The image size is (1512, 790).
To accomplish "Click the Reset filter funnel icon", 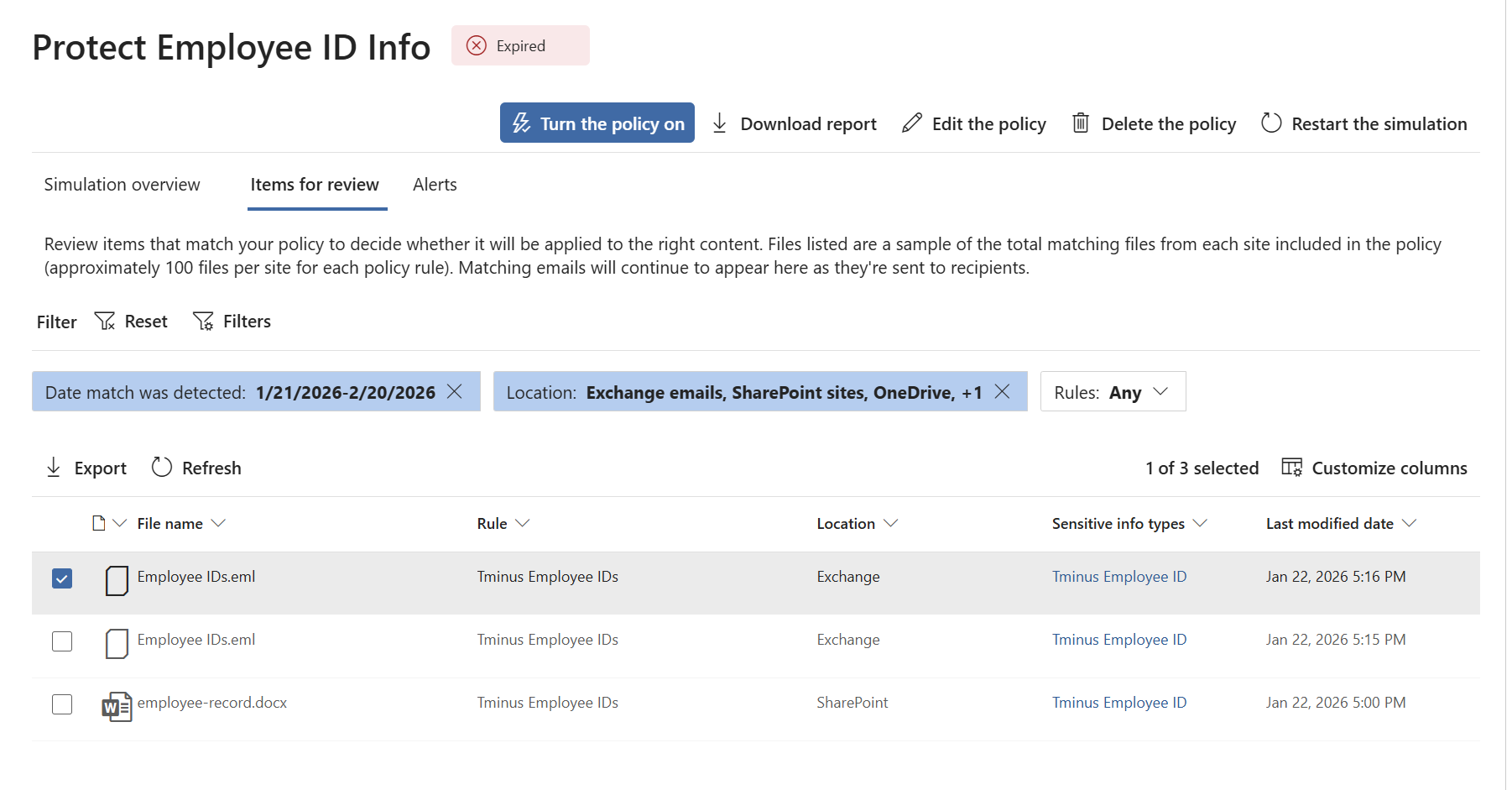I will pos(105,322).
